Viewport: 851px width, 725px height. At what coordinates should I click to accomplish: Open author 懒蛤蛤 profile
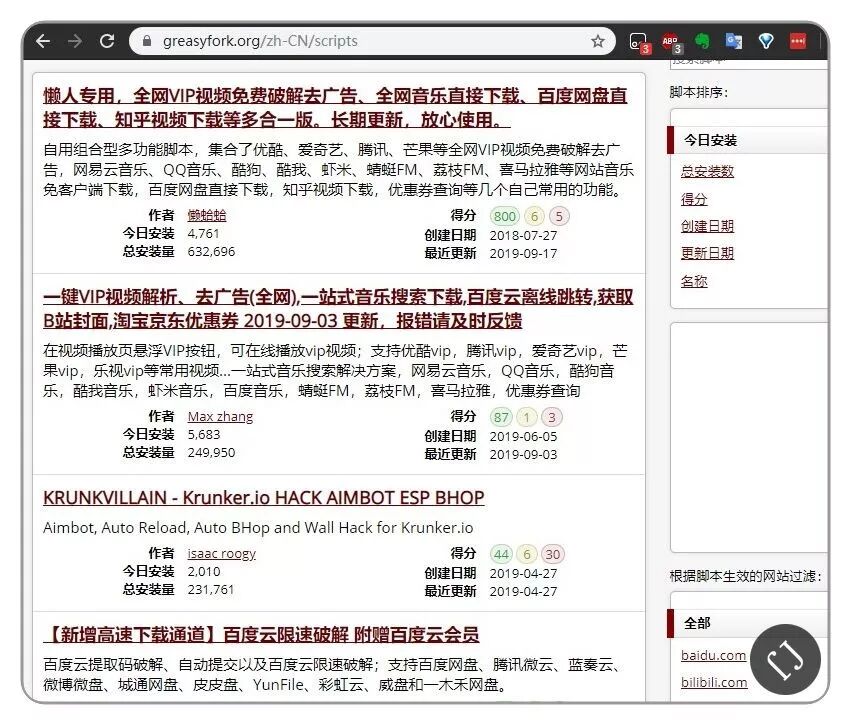[x=207, y=215]
